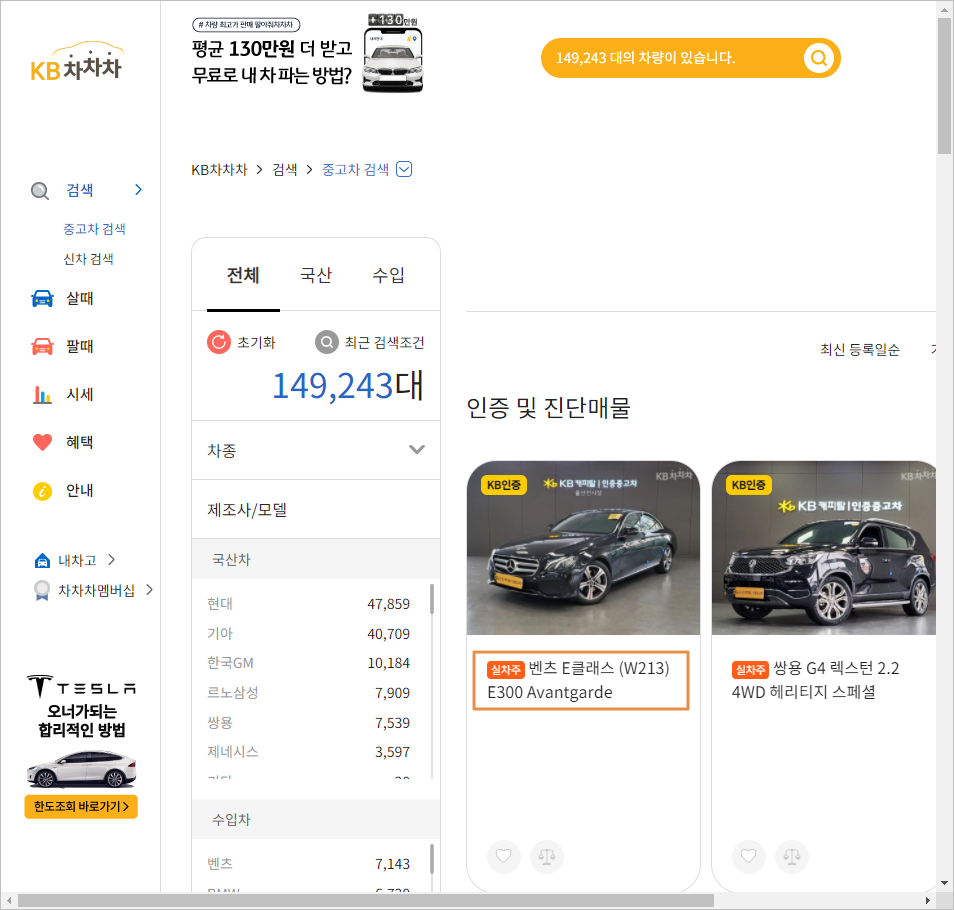The height and width of the screenshot is (910, 954).
Task: Click the horizontal scrollbar thumb
Action: [366, 900]
